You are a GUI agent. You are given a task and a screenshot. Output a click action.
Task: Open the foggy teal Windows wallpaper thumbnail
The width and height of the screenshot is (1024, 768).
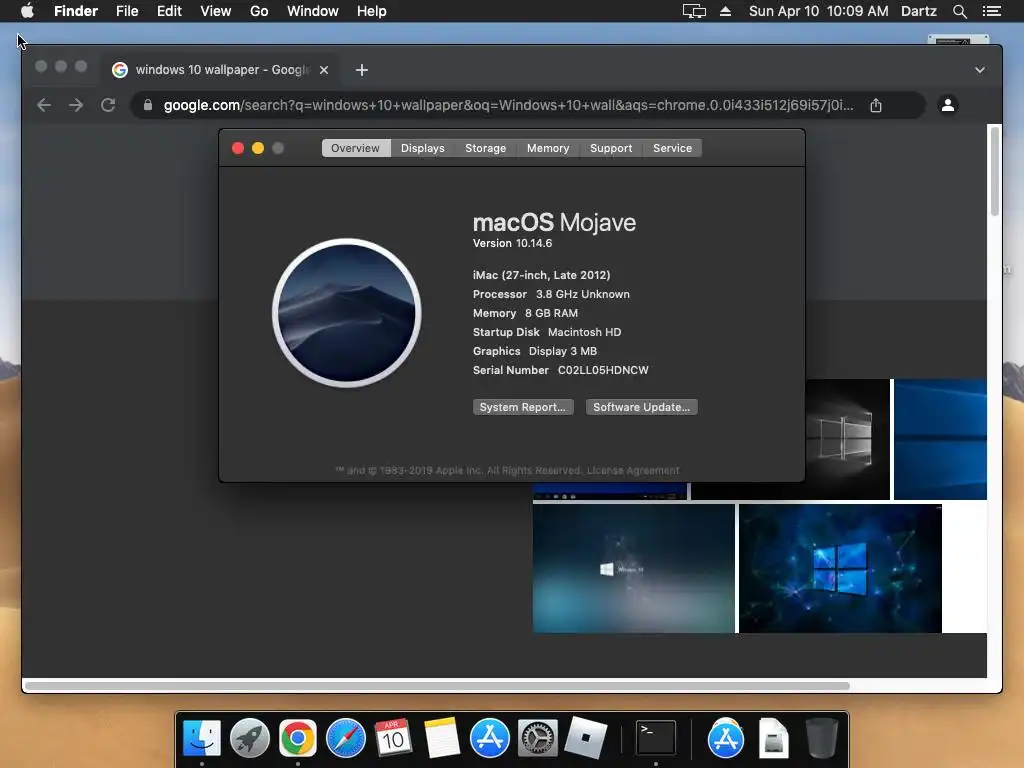point(633,568)
